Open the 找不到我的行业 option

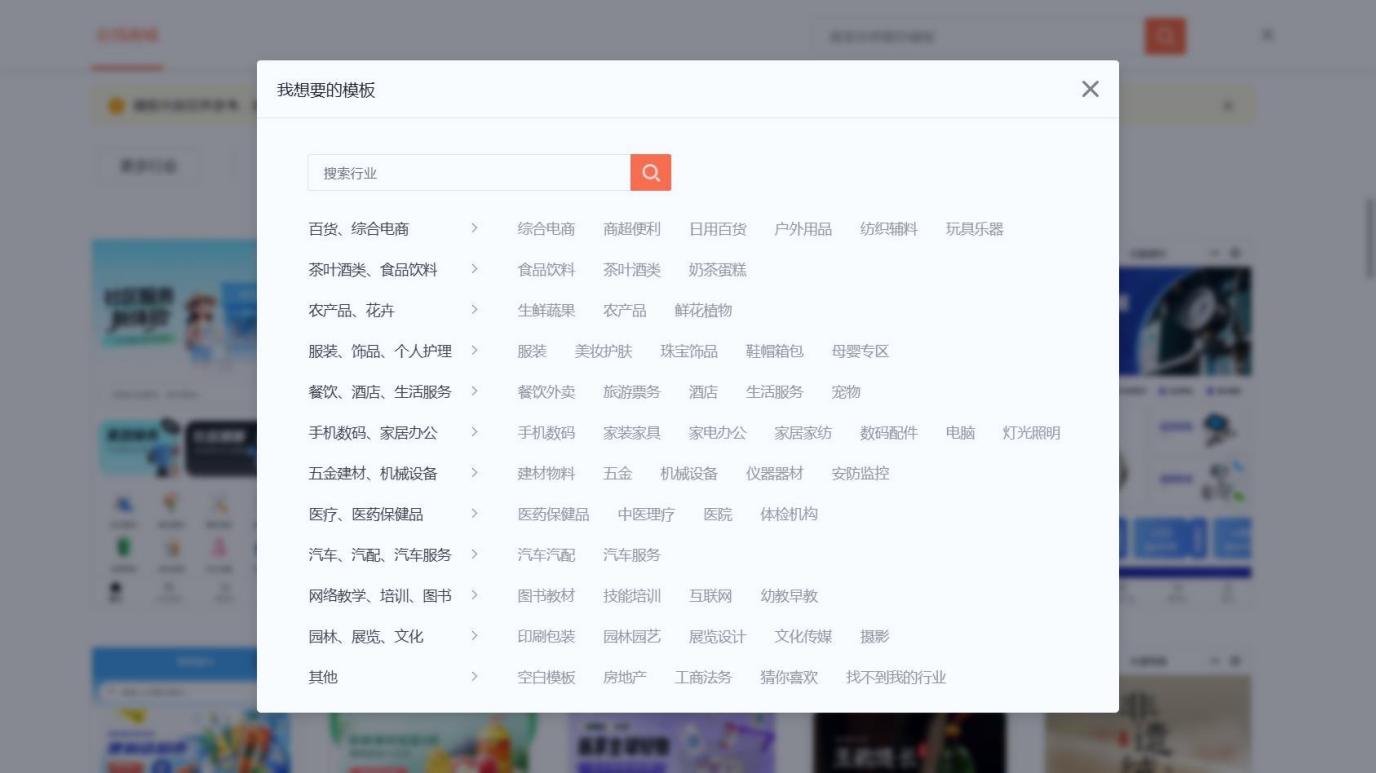[897, 677]
